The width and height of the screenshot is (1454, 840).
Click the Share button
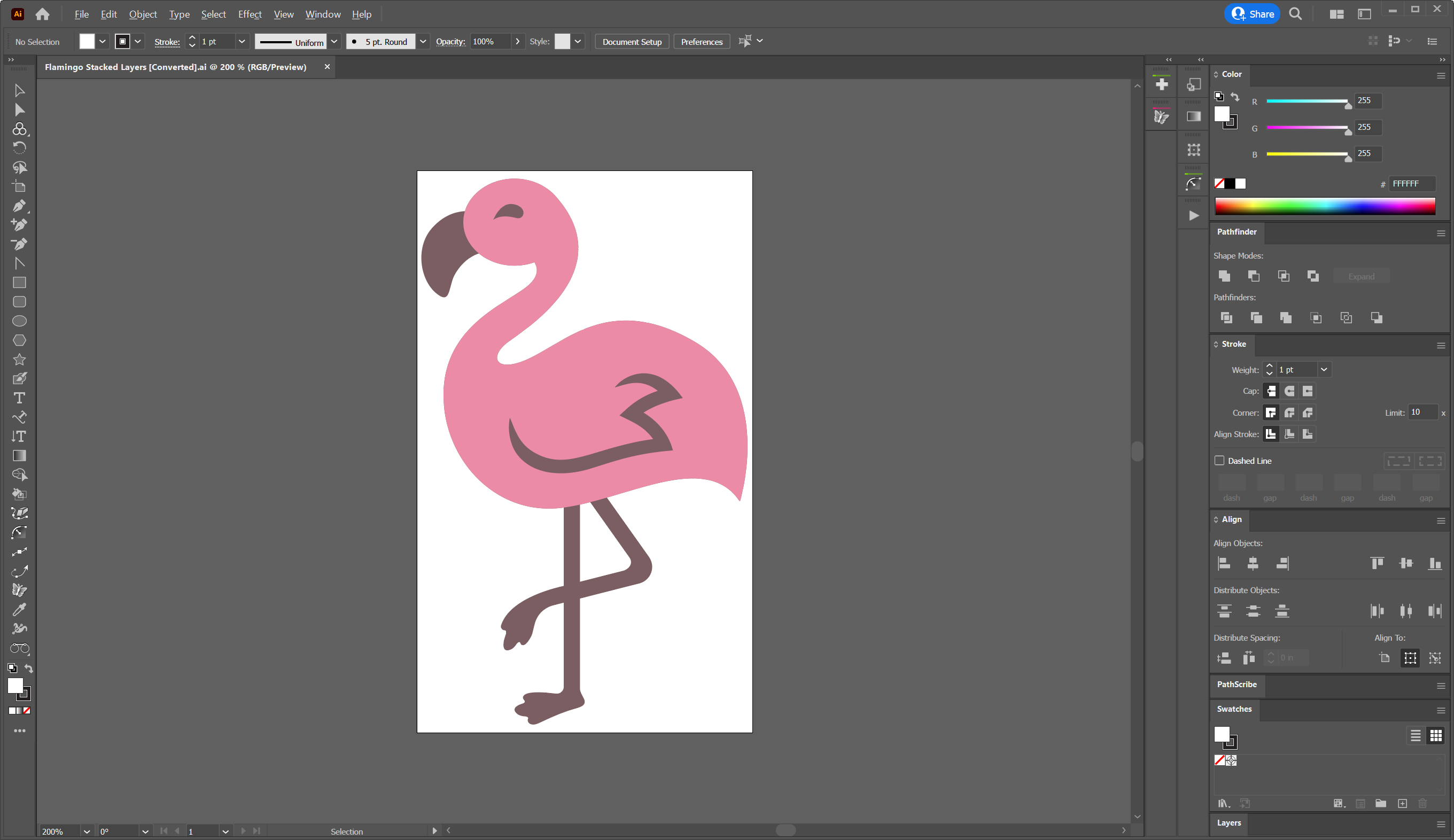pyautogui.click(x=1252, y=14)
